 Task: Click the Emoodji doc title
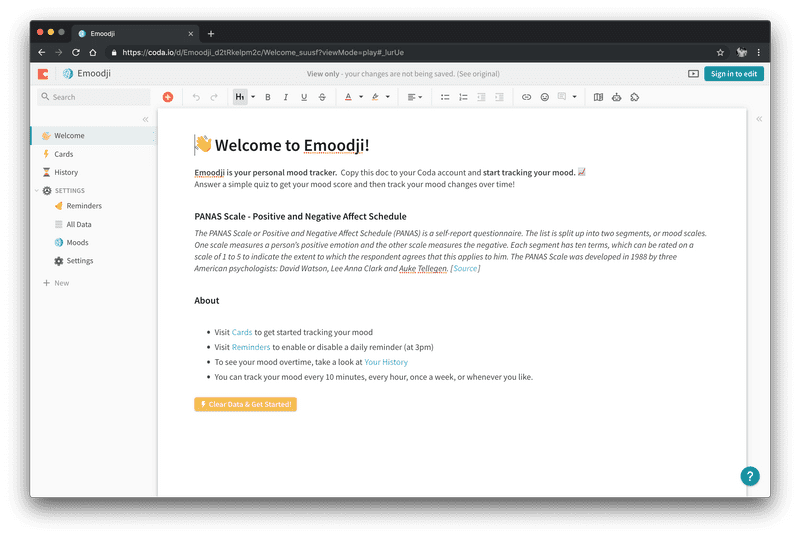(x=94, y=73)
